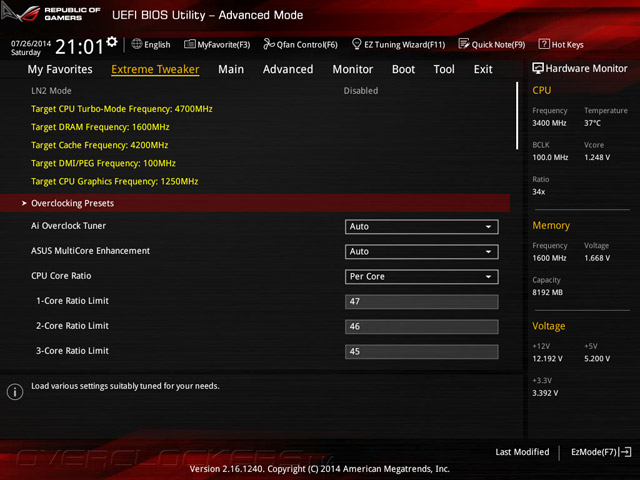Change language via English label
The height and width of the screenshot is (480, 640).
click(x=157, y=44)
